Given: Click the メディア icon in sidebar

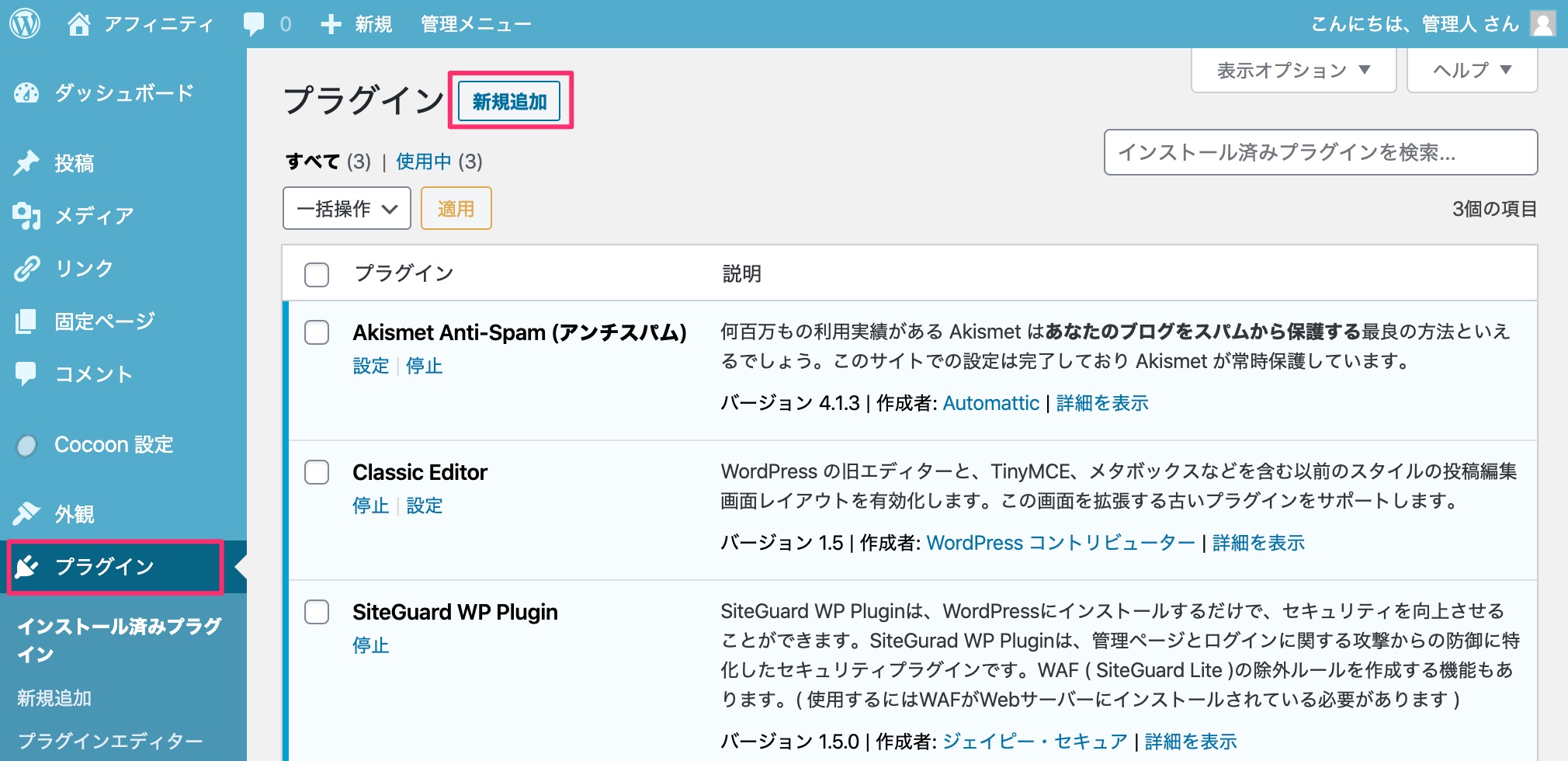Looking at the screenshot, I should [x=26, y=216].
